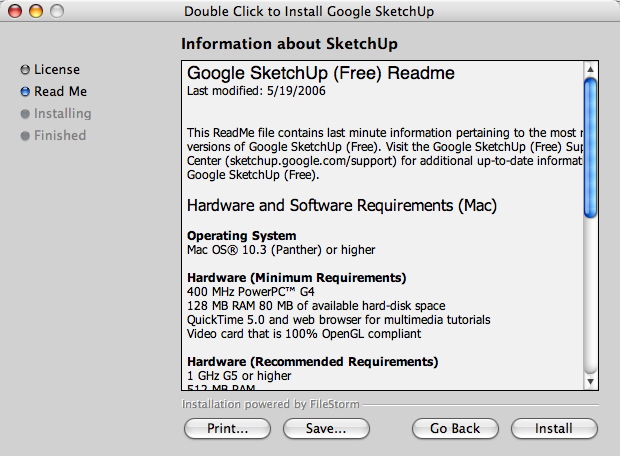The width and height of the screenshot is (620, 456).
Task: Start installation with the Install button
Action: [x=554, y=428]
